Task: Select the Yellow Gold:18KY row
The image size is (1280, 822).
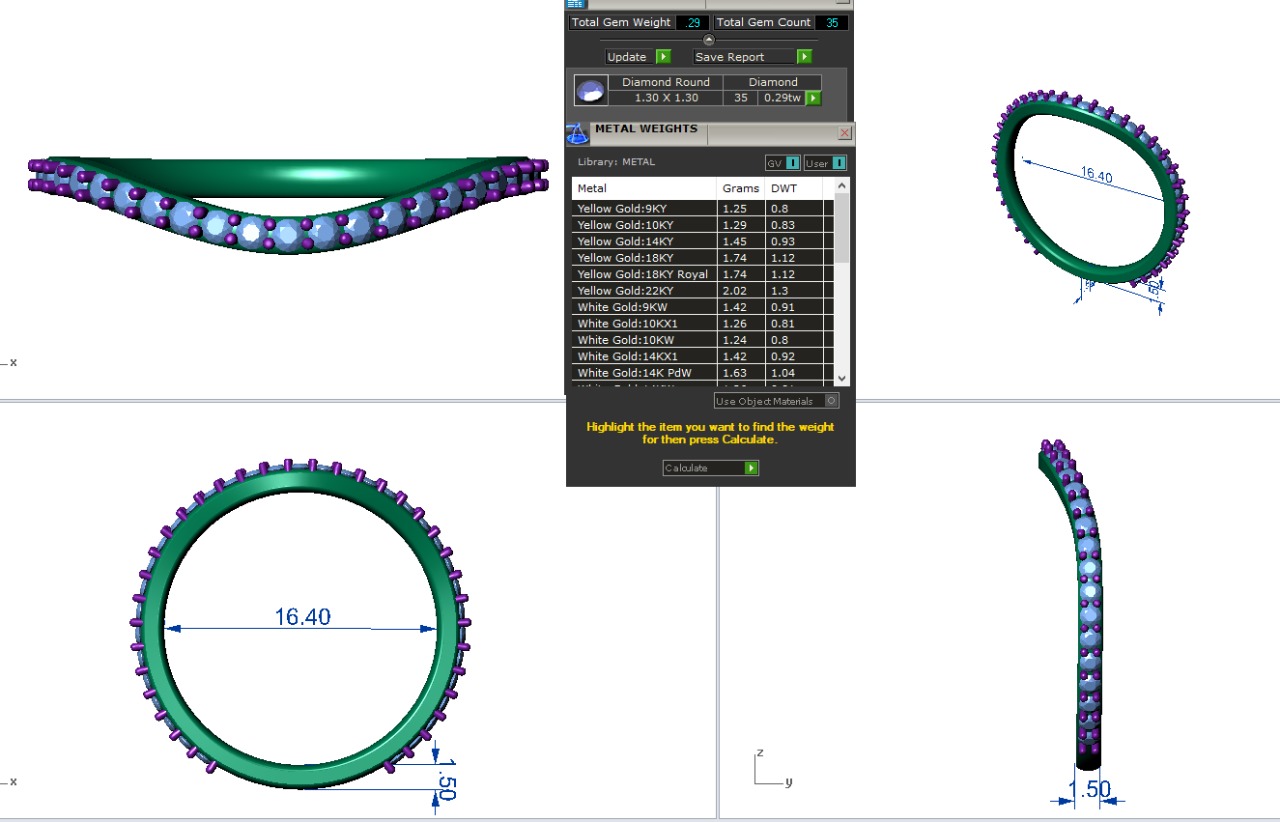Action: pos(644,258)
